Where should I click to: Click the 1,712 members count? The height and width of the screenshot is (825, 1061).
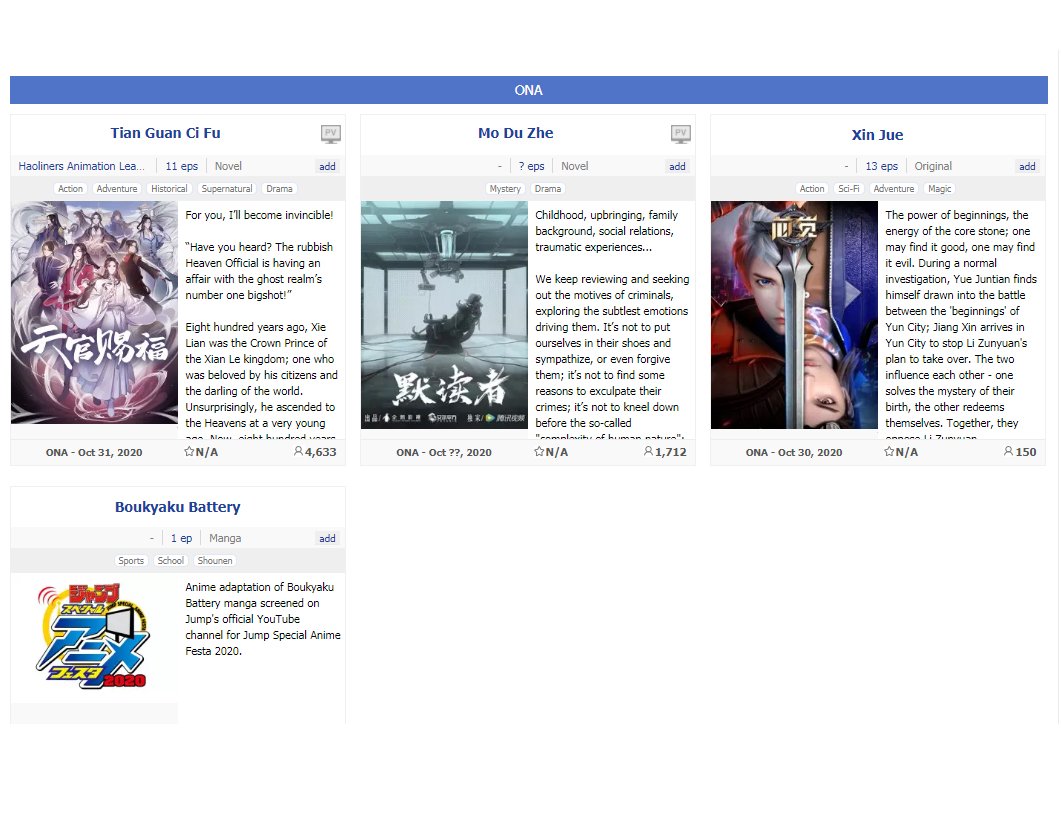(671, 452)
